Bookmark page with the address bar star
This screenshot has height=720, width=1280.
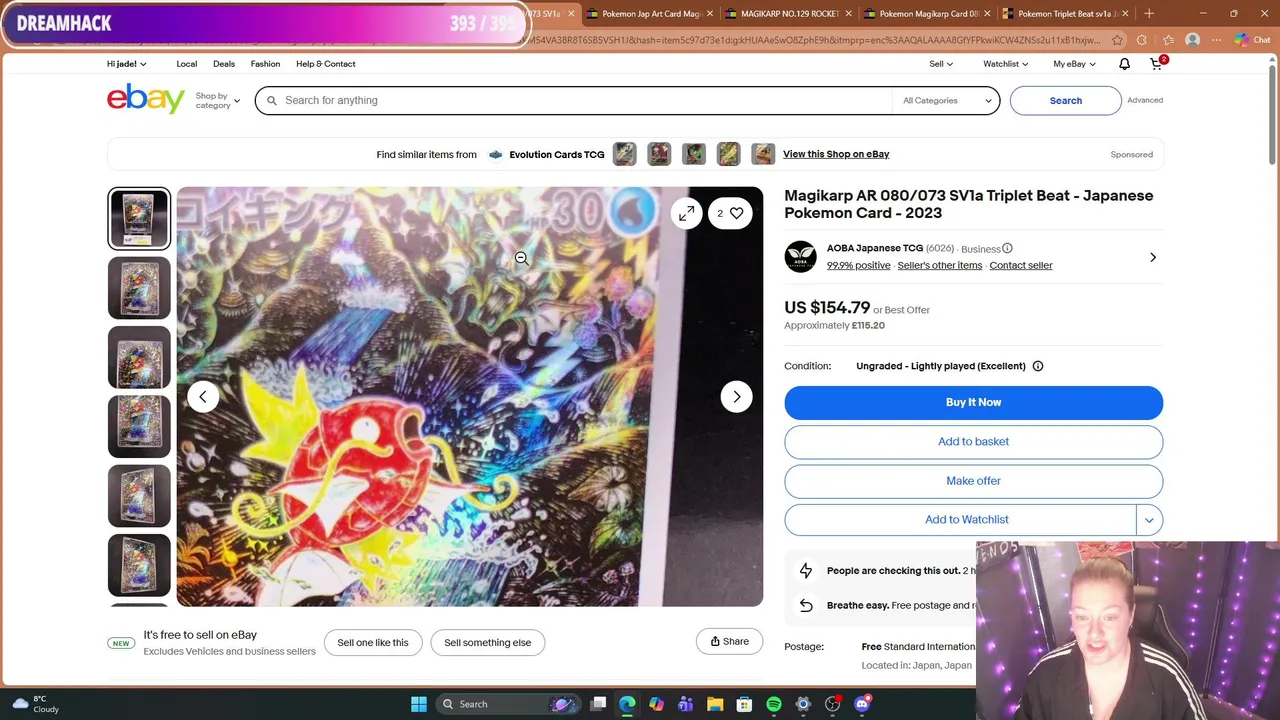click(1117, 40)
